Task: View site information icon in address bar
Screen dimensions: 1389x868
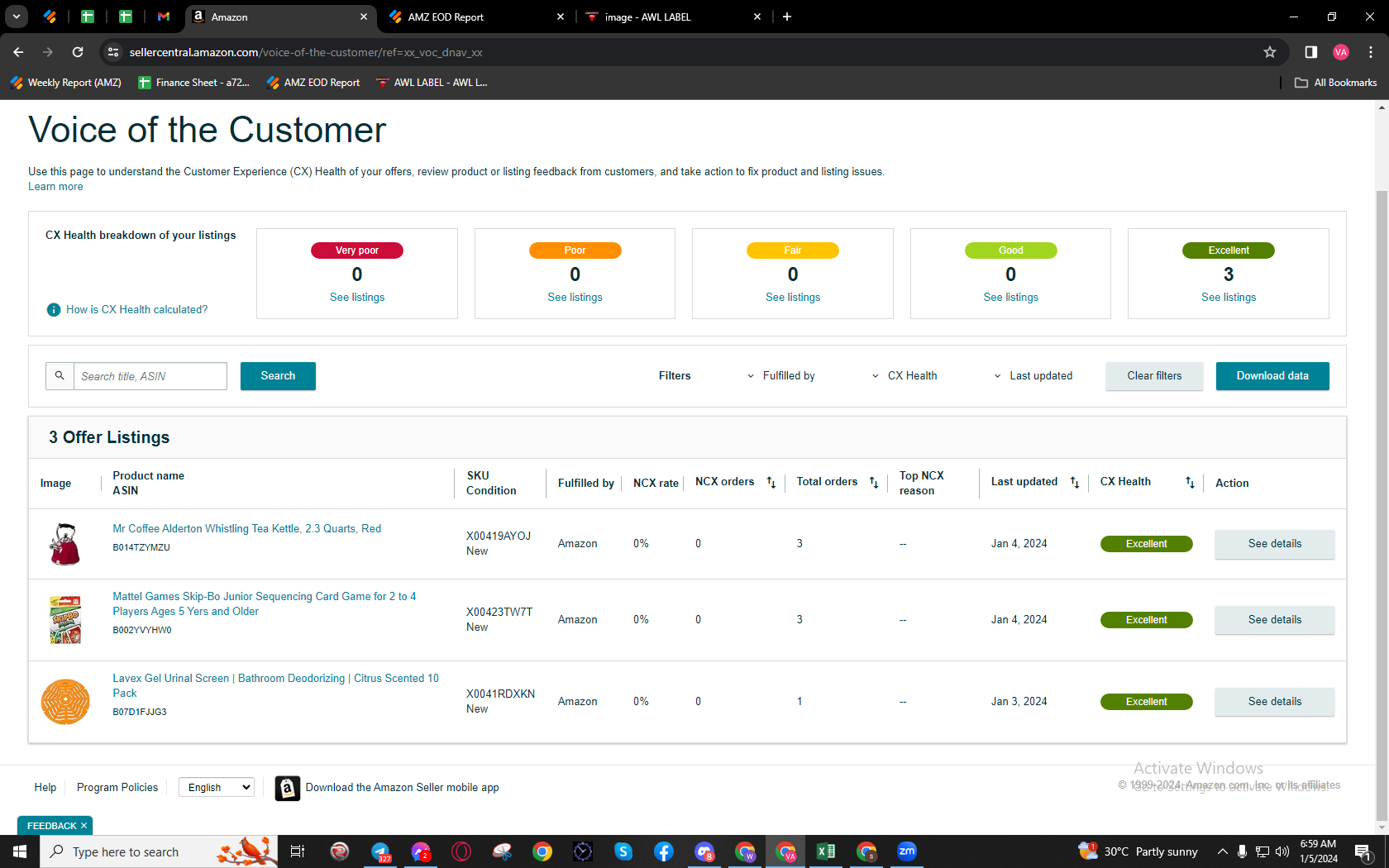Action: pos(113,52)
